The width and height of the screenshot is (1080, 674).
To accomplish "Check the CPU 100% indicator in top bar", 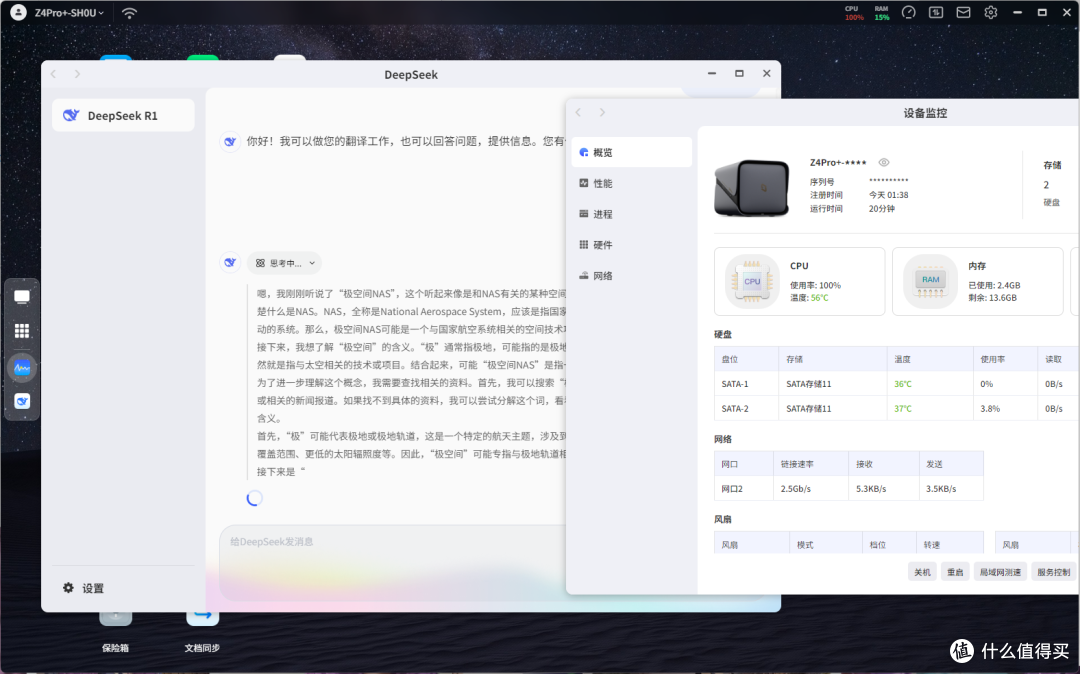I will 853,13.
